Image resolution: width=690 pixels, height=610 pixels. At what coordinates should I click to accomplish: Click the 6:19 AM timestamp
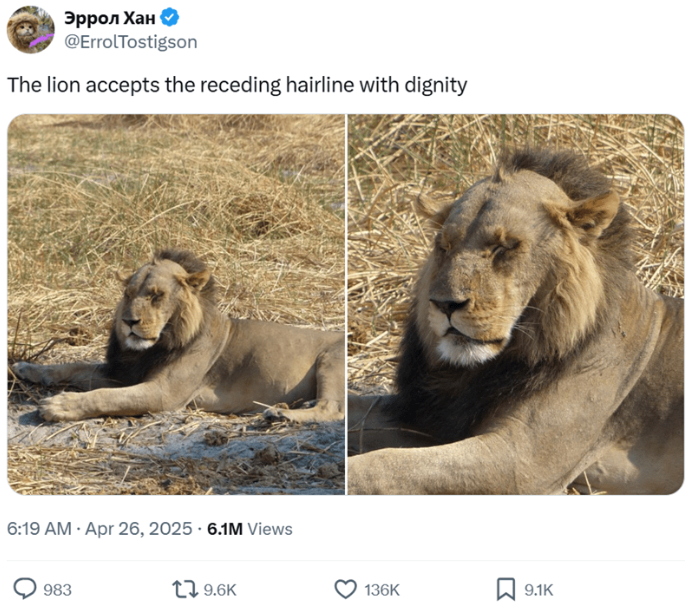click(39, 528)
